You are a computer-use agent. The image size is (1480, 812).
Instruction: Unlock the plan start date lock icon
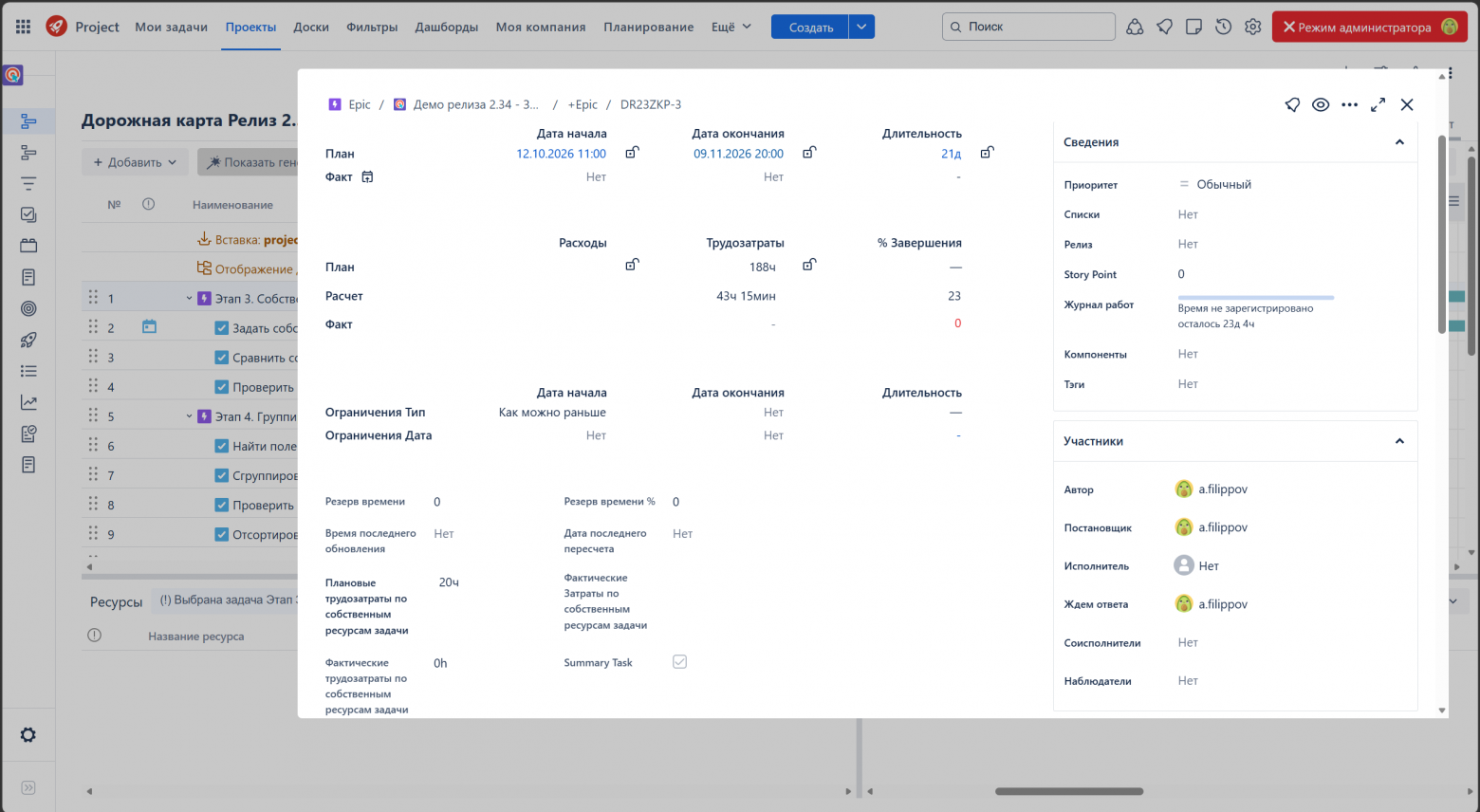click(x=632, y=152)
